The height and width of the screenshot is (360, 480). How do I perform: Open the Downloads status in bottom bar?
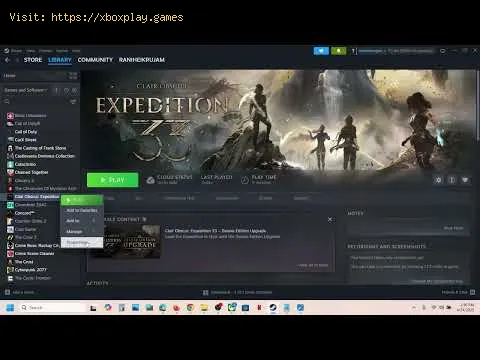click(x=238, y=292)
